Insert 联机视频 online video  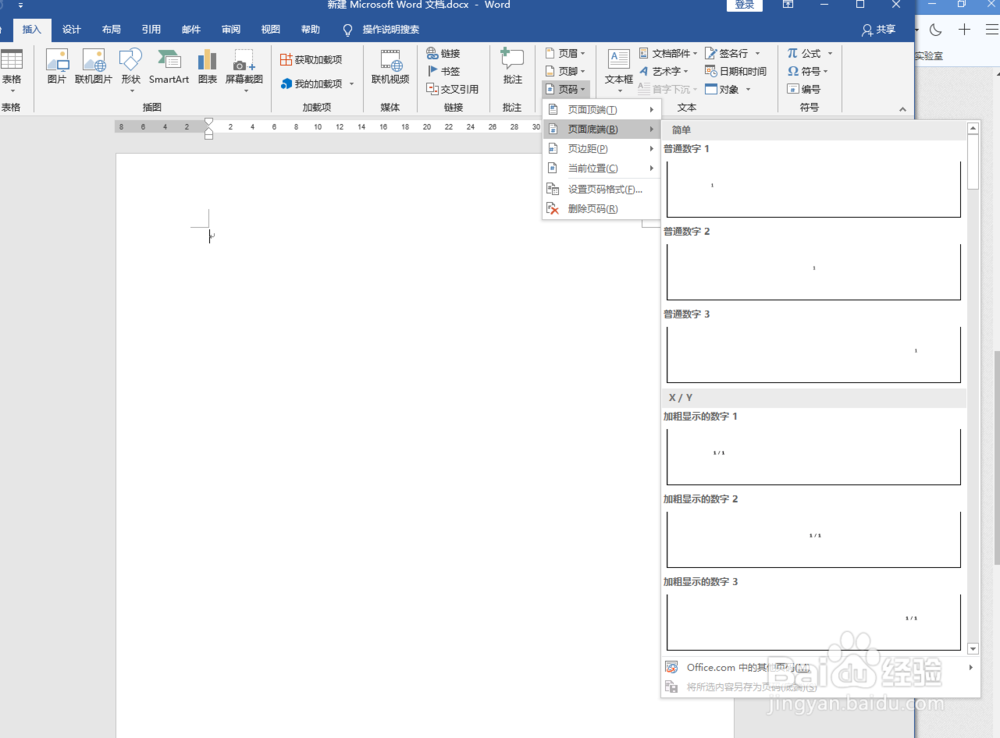(x=390, y=67)
